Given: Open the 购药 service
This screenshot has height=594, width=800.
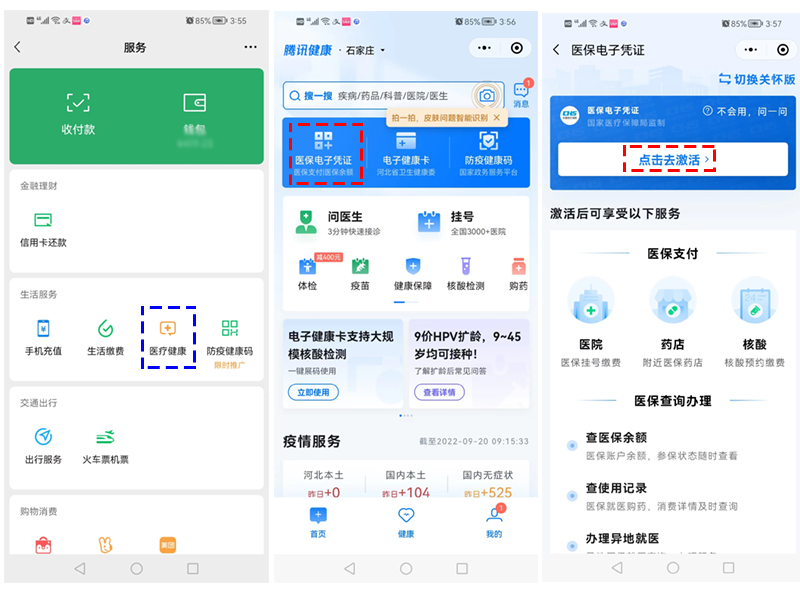Looking at the screenshot, I should point(518,275).
